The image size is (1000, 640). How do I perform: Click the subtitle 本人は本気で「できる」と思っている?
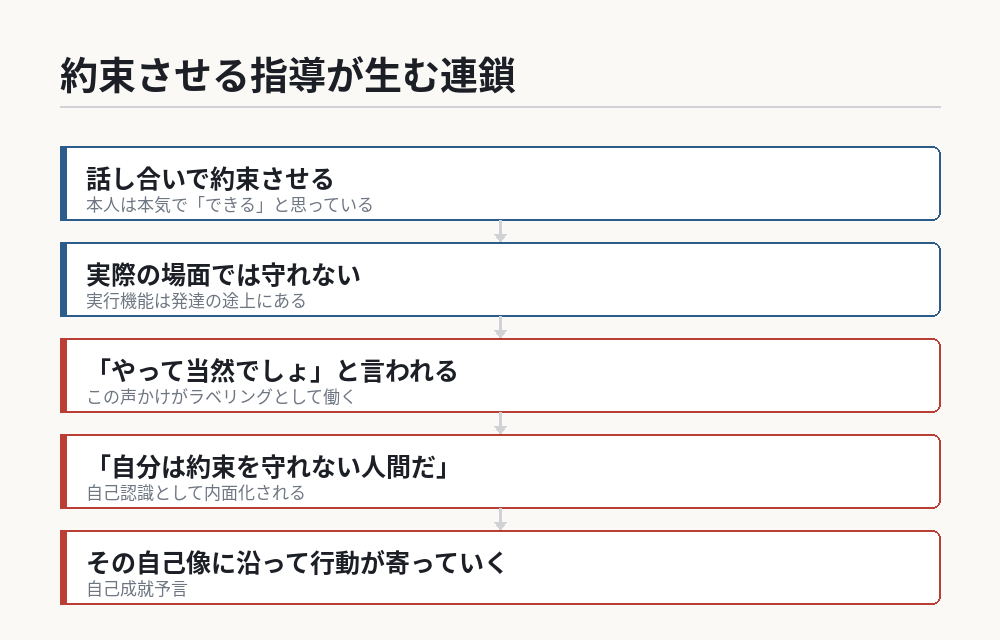pos(230,205)
